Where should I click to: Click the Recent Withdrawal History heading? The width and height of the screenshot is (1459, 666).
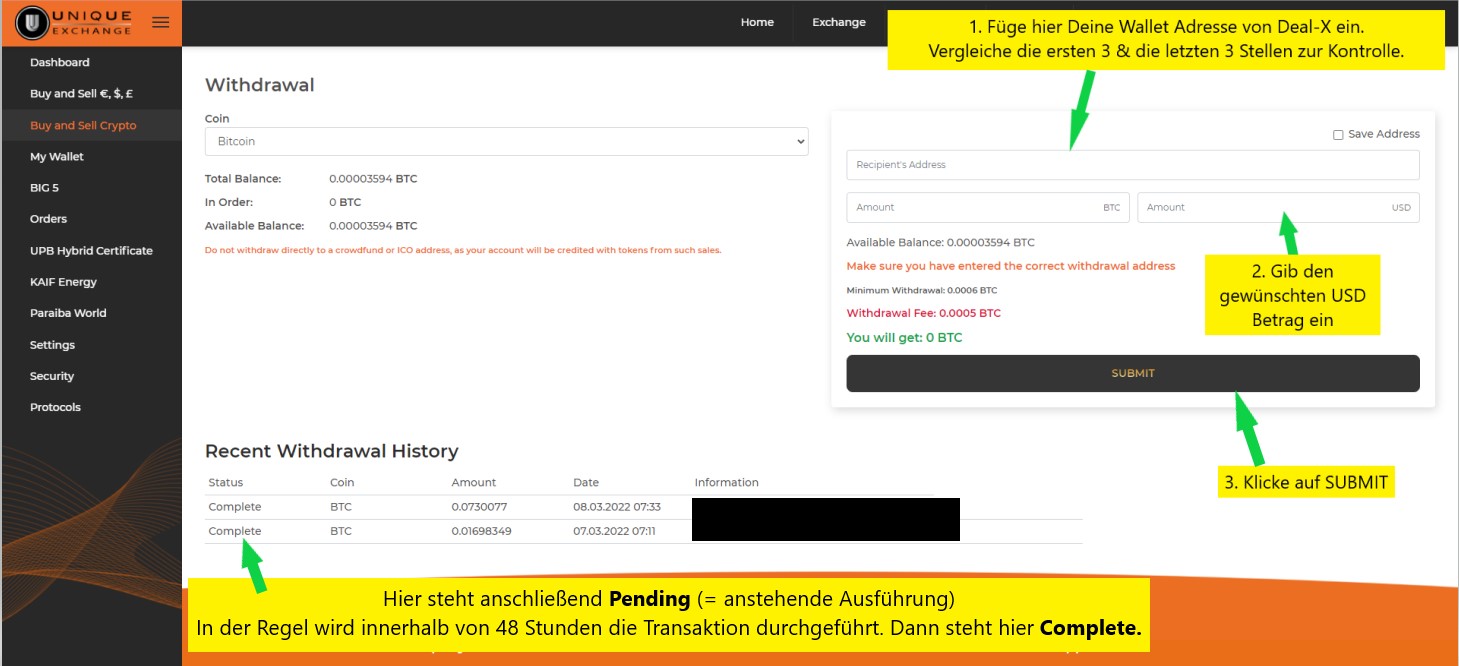332,451
